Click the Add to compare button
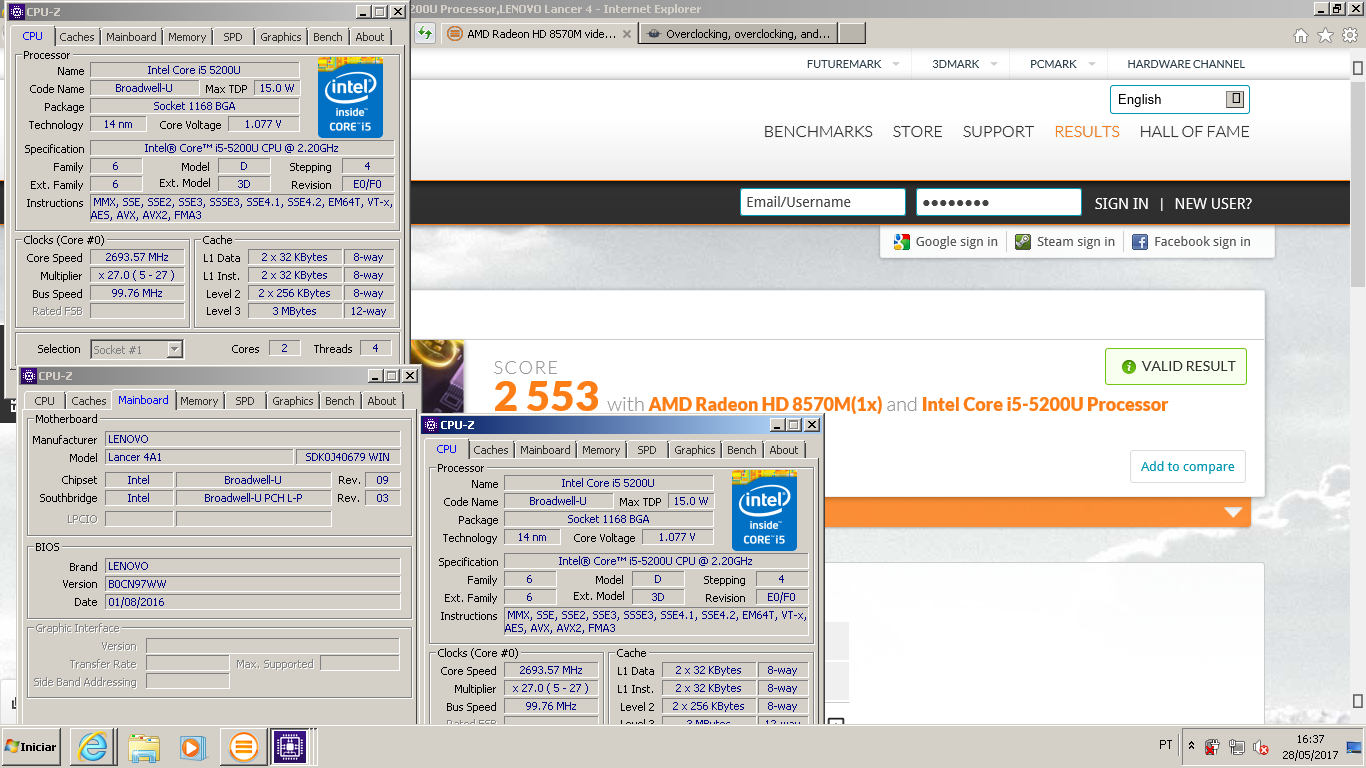This screenshot has width=1366, height=768. click(x=1188, y=467)
